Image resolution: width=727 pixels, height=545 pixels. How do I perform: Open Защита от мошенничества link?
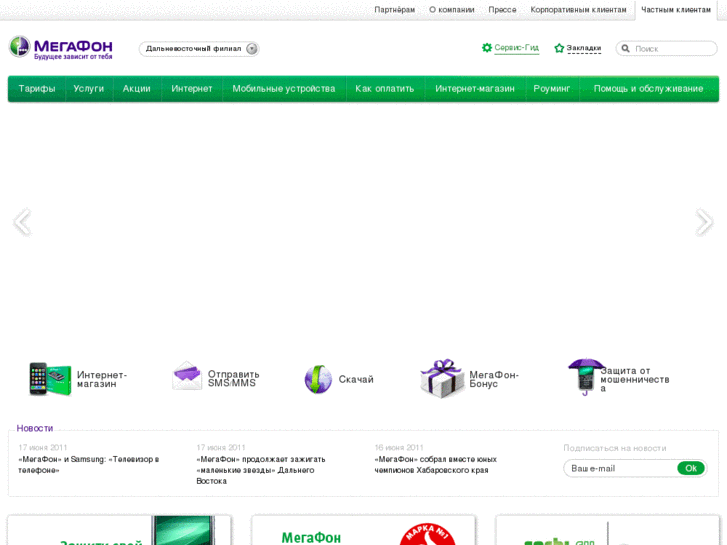635,379
